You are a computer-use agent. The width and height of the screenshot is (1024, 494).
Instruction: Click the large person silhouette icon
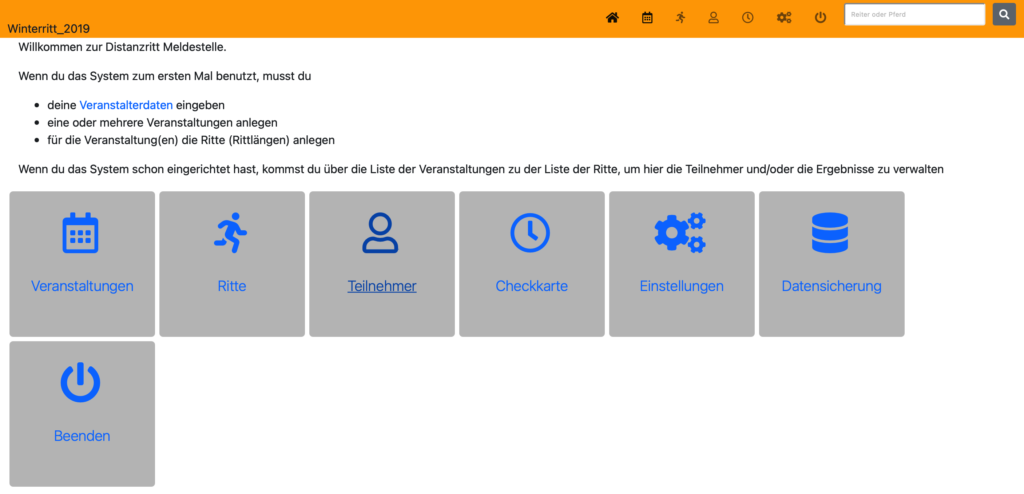tap(381, 233)
